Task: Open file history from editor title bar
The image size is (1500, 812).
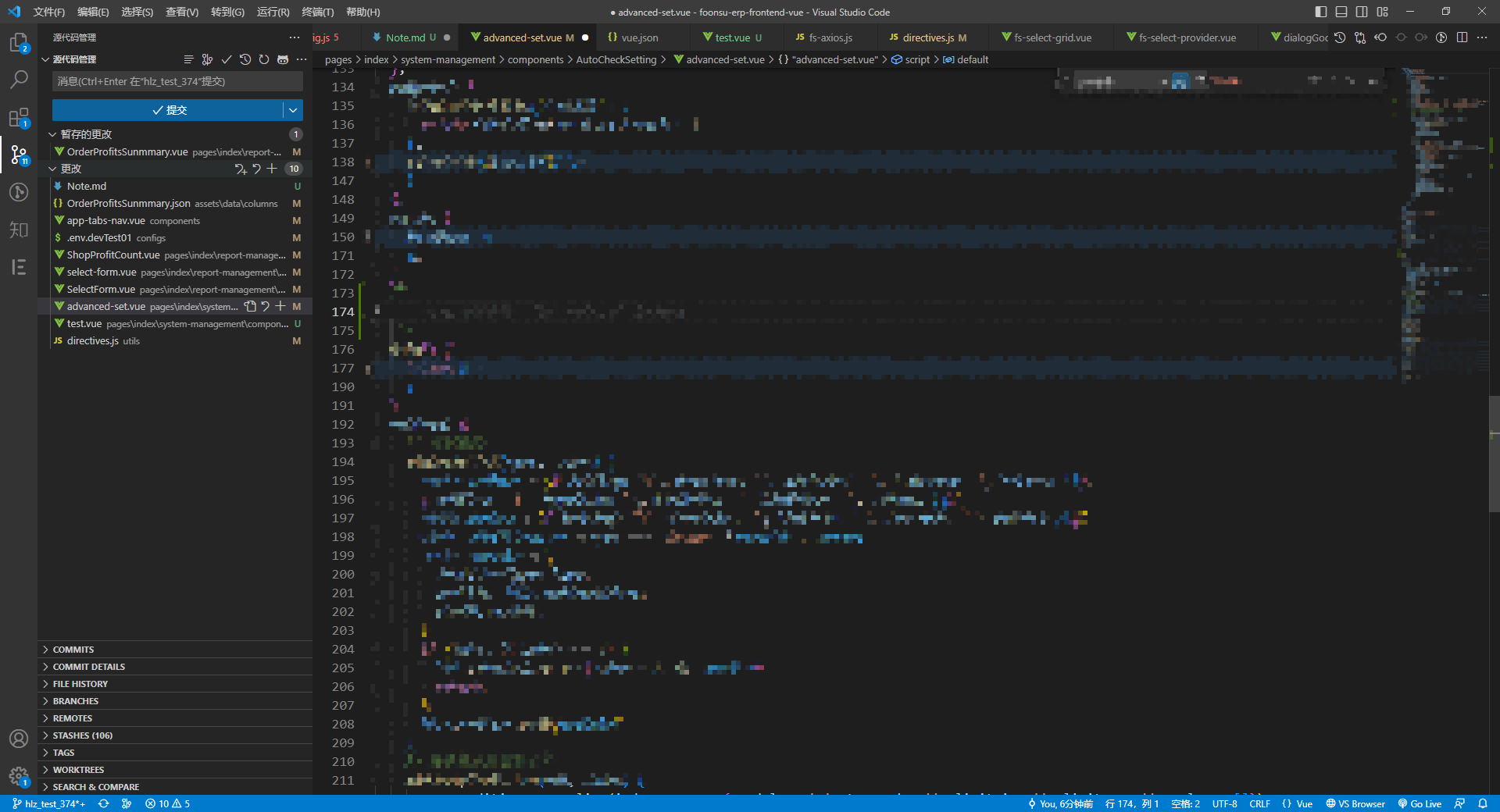Action: point(1340,37)
